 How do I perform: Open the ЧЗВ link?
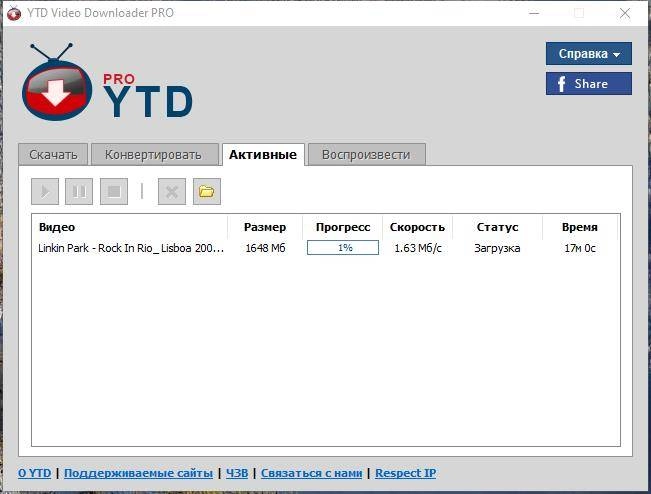[x=237, y=473]
